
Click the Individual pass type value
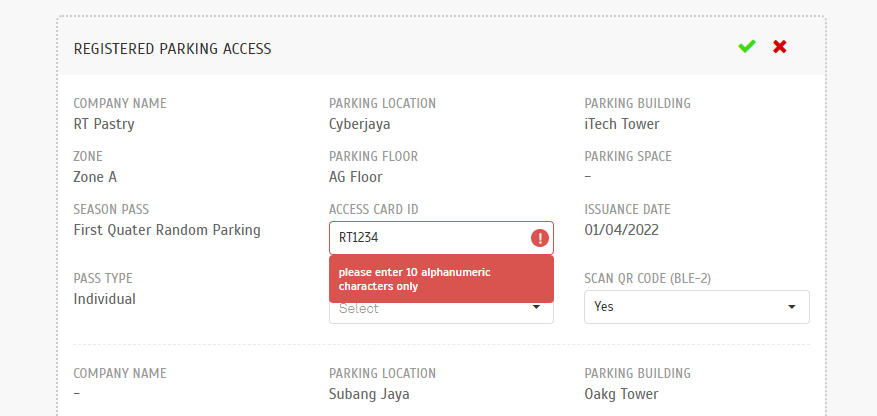[105, 299]
